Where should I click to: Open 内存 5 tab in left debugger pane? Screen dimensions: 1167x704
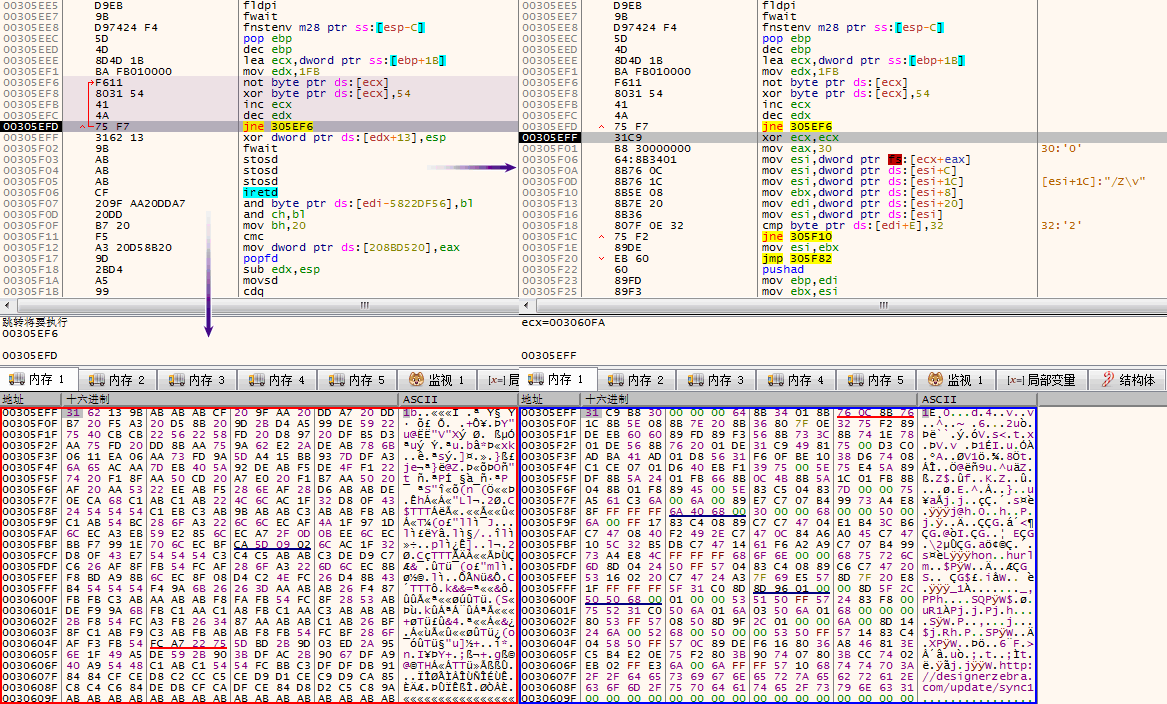click(357, 380)
